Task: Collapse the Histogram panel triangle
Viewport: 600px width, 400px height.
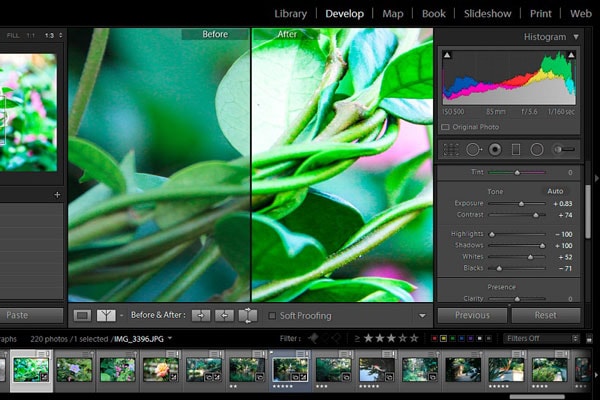Action: 576,37
